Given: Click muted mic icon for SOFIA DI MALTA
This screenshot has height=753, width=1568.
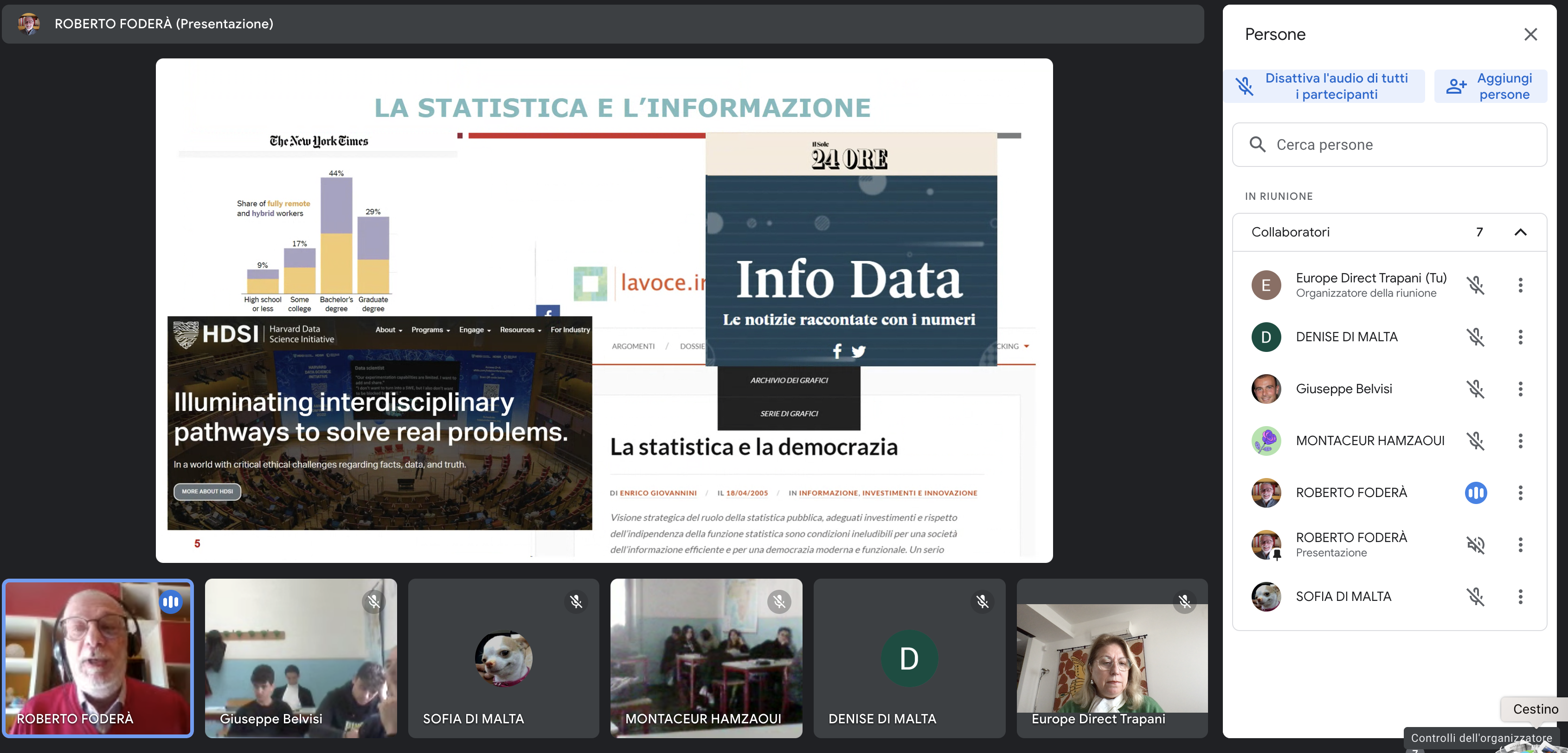Looking at the screenshot, I should point(1476,597).
